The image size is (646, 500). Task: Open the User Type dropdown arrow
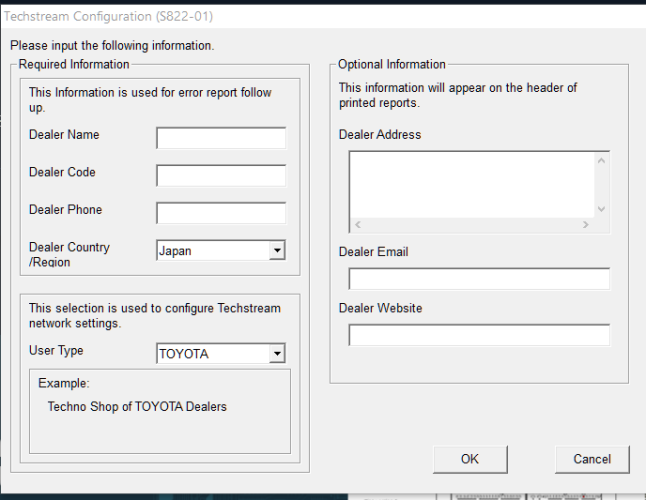tap(277, 353)
